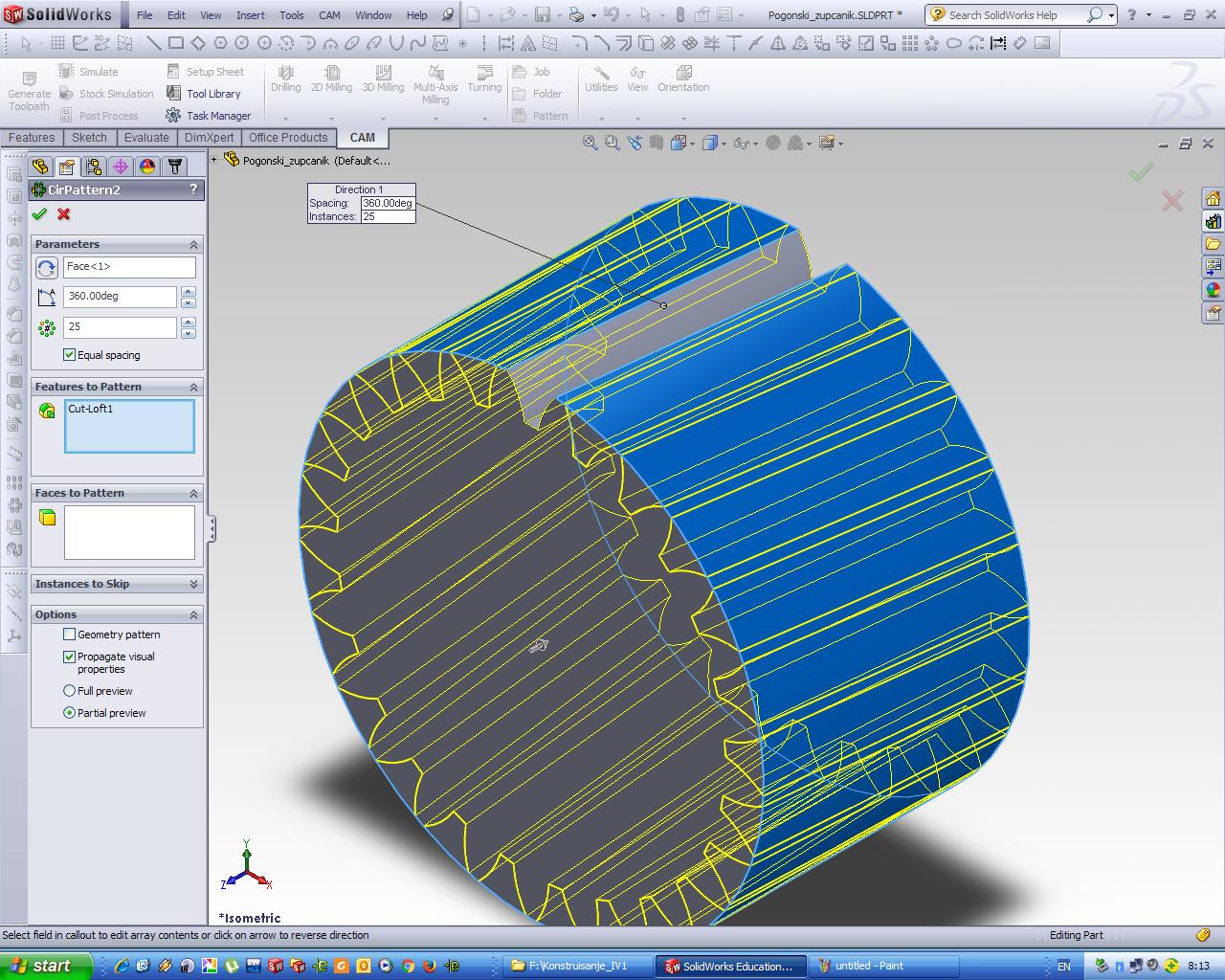This screenshot has height=980, width=1225.
Task: Click the Orientation cube icon
Action: click(683, 73)
